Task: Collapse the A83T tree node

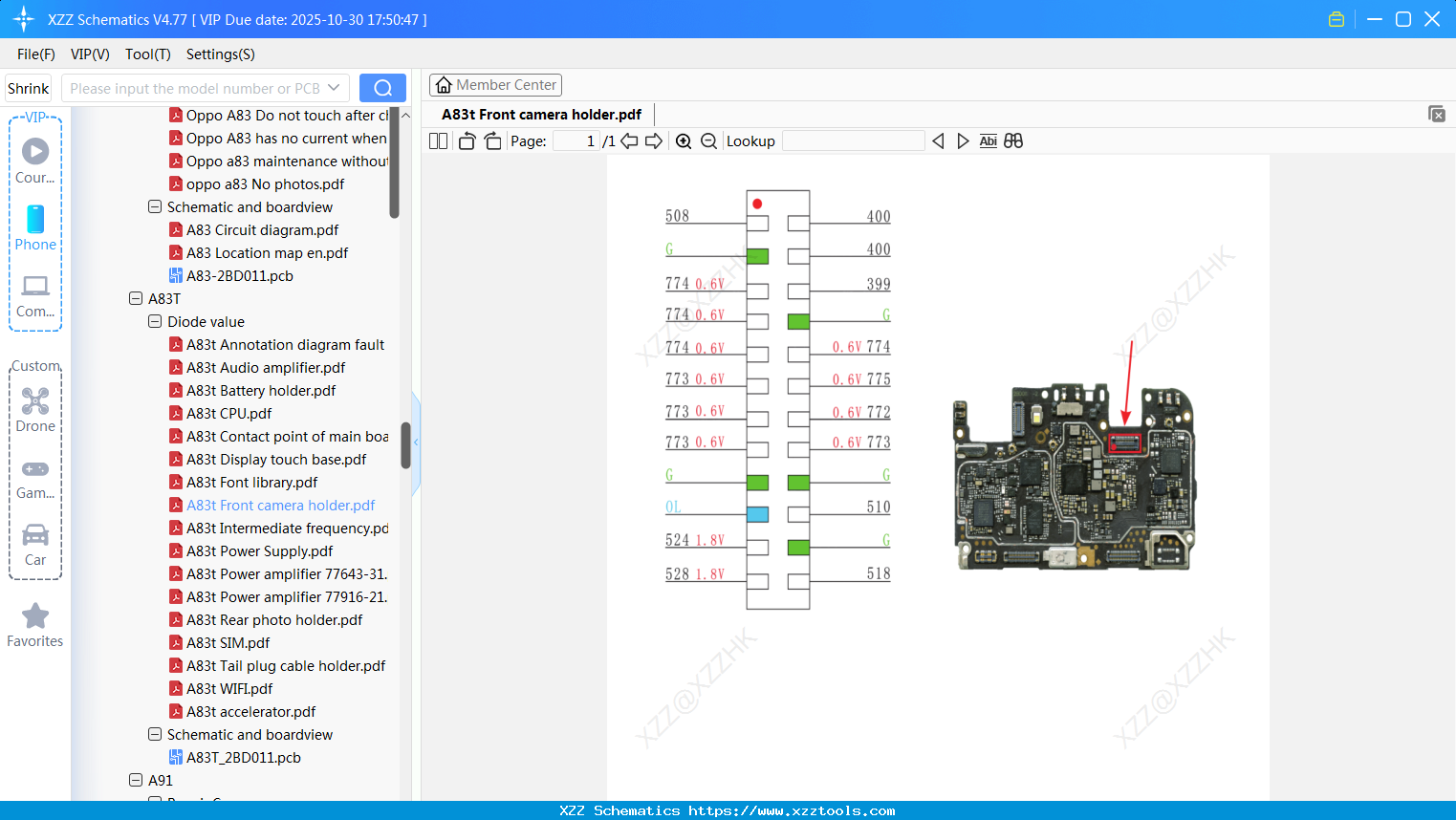Action: pyautogui.click(x=136, y=299)
